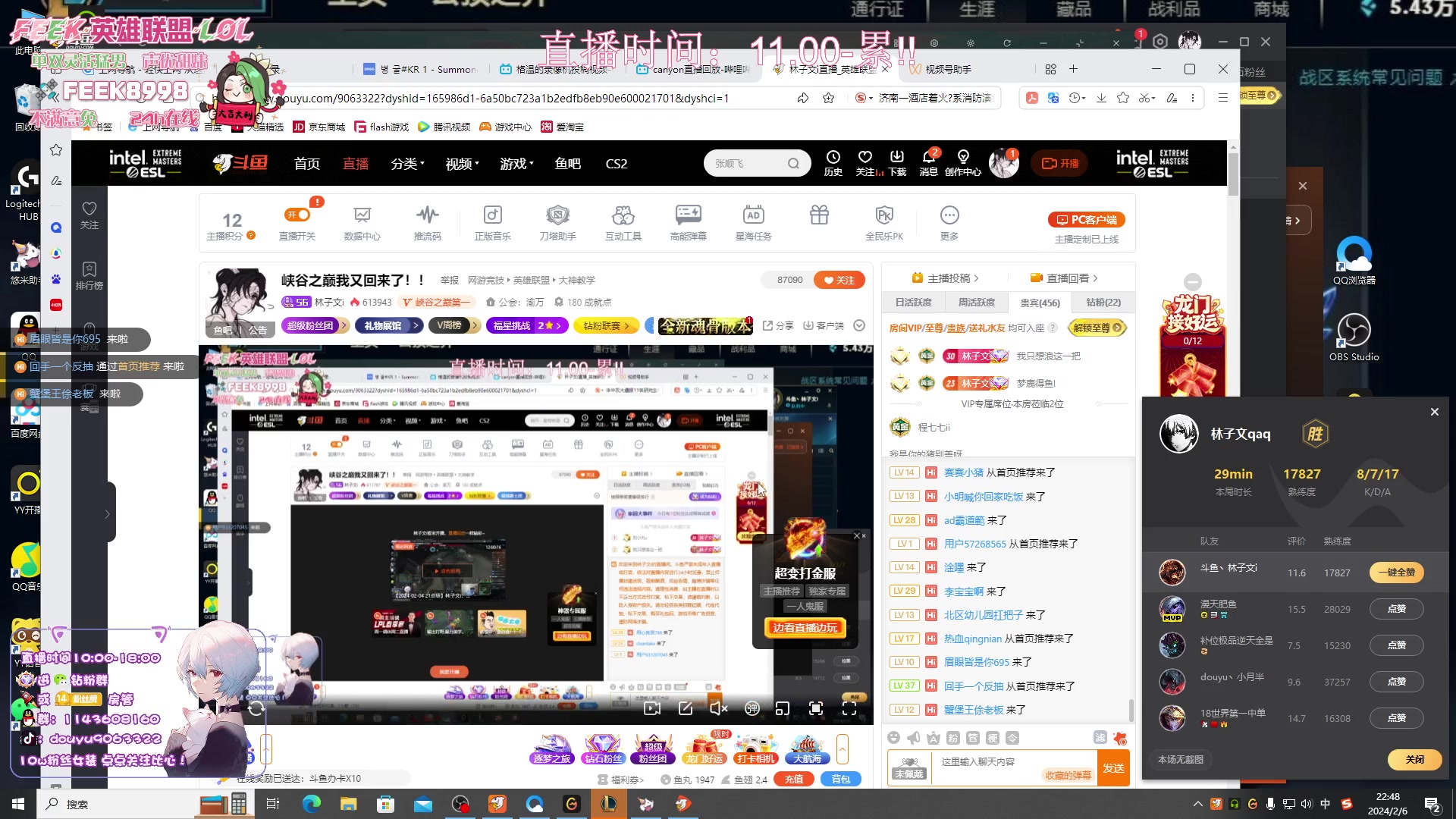This screenshot has width=1456, height=819.
Task: Click browser translate icon
Action: [1053, 98]
